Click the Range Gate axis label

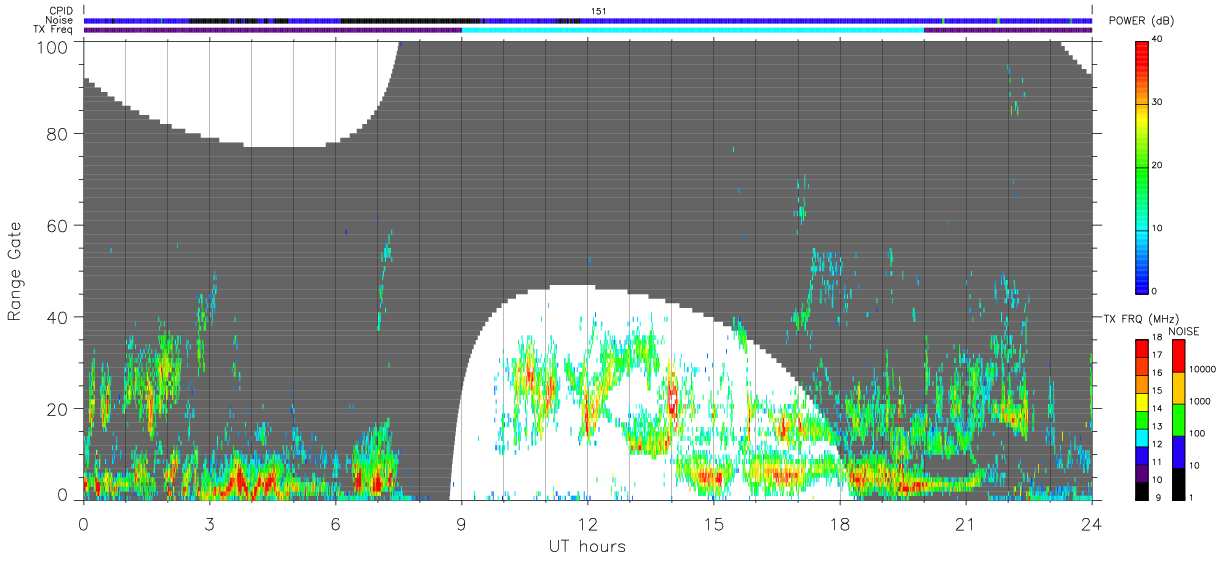tap(15, 271)
